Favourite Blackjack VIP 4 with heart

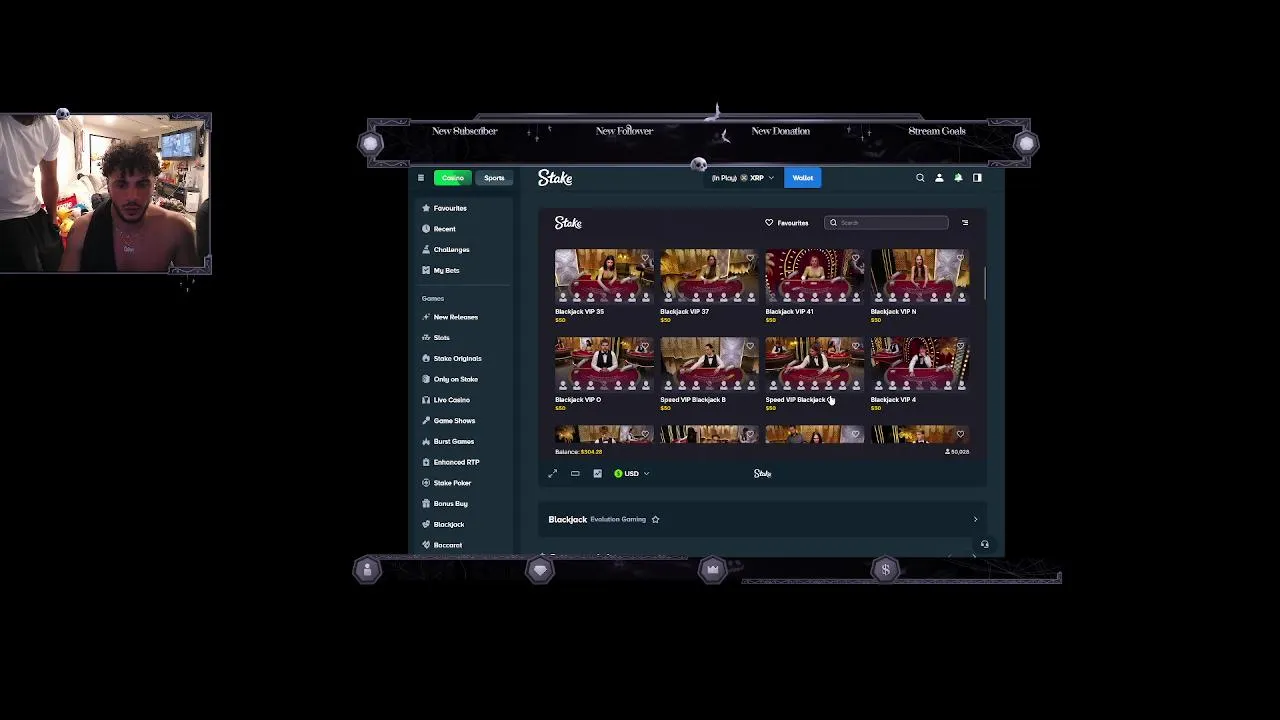(x=960, y=347)
